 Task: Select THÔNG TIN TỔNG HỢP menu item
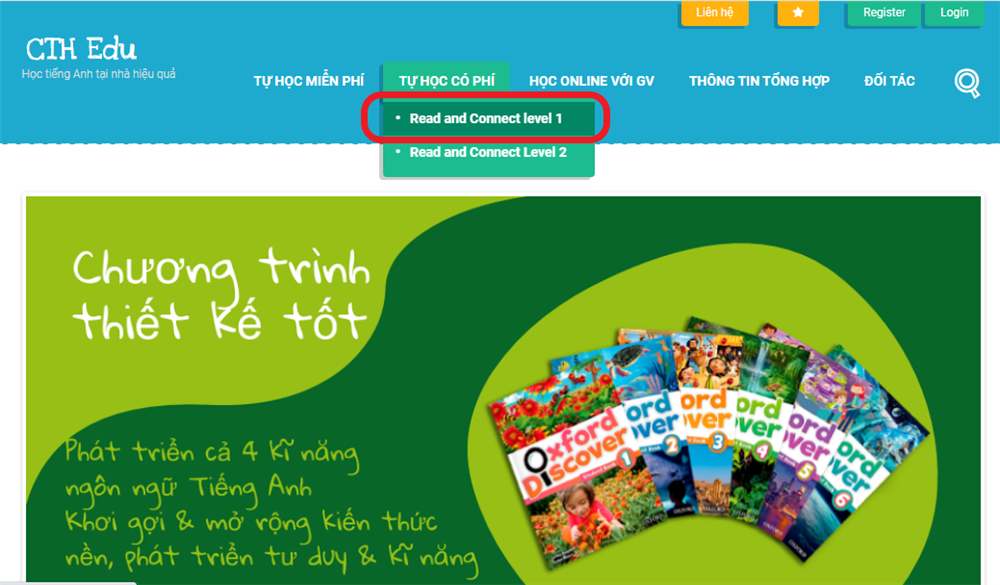(x=759, y=81)
